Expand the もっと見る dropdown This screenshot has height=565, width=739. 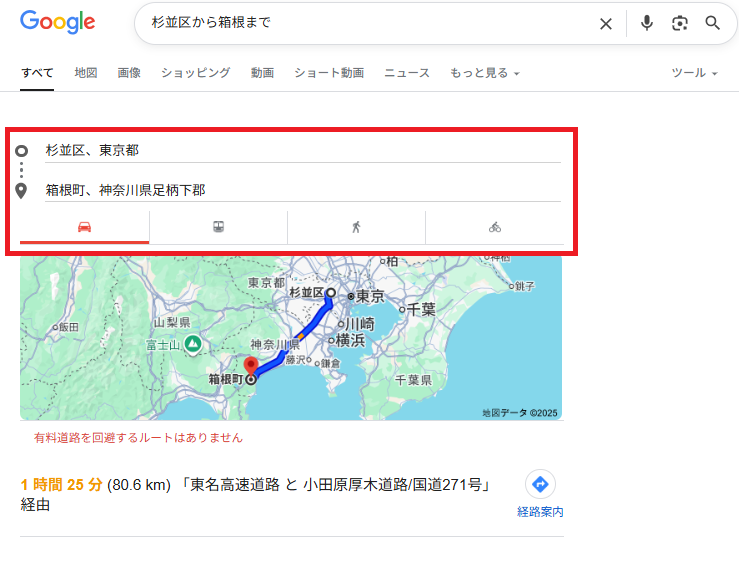click(485, 73)
